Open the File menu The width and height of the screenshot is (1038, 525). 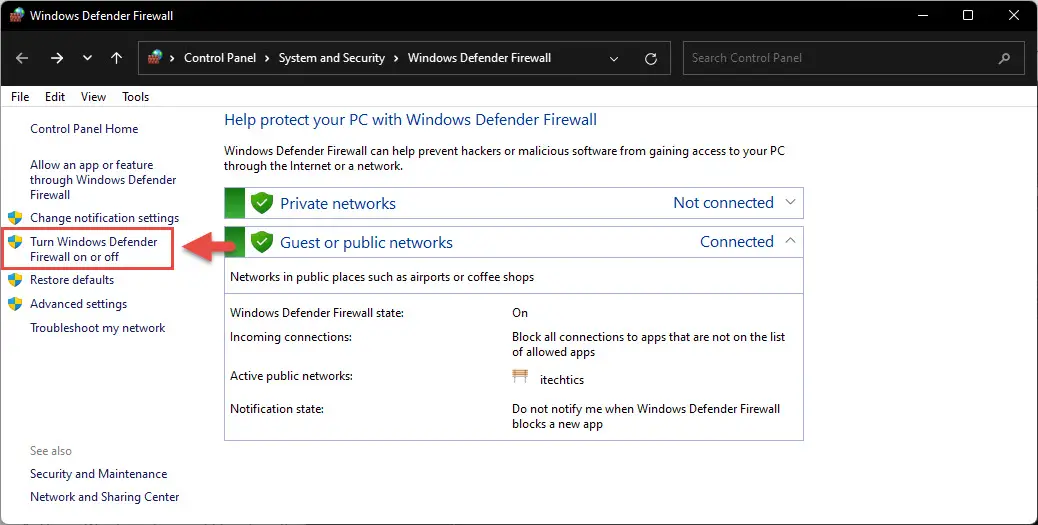click(20, 97)
